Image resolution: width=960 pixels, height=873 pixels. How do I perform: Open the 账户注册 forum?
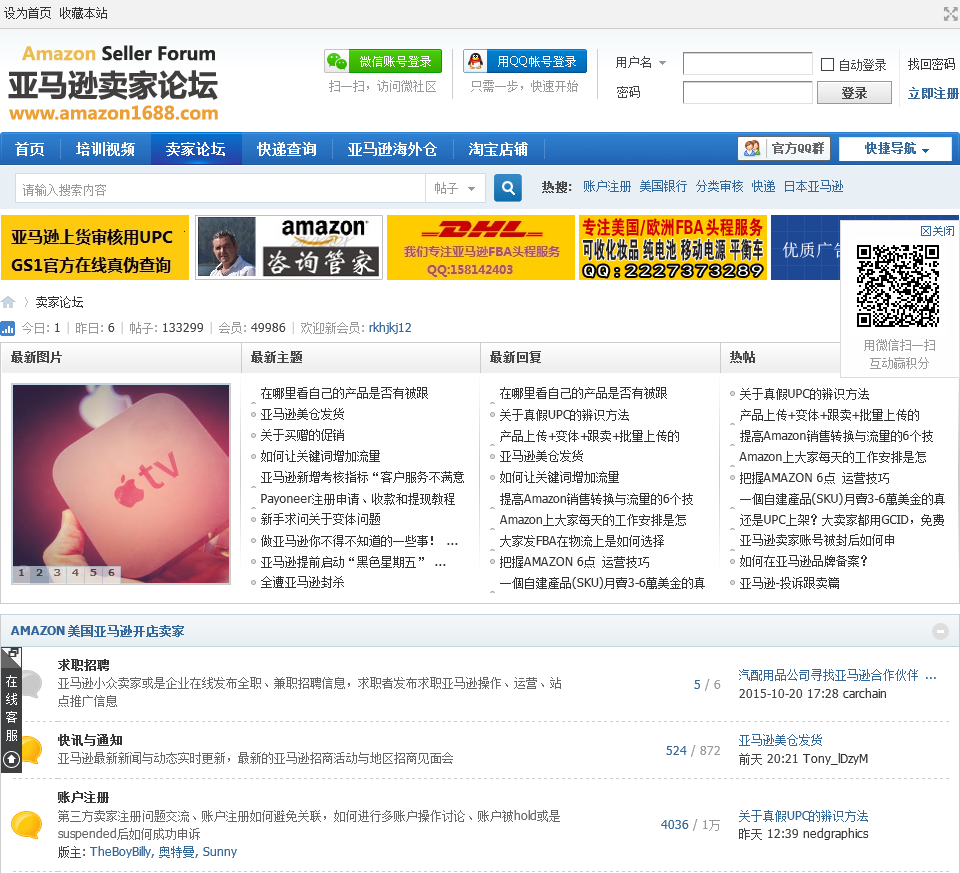click(83, 797)
